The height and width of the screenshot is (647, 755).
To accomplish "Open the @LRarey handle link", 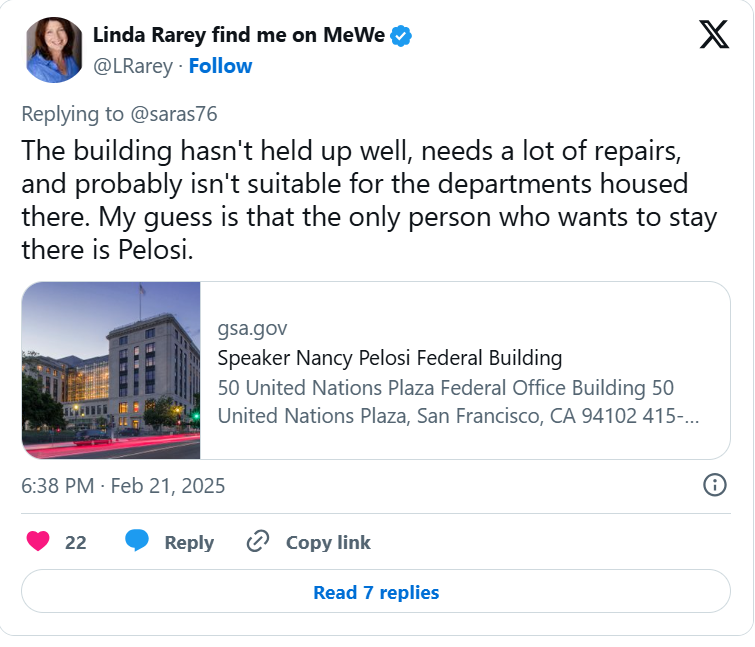I will pos(133,66).
